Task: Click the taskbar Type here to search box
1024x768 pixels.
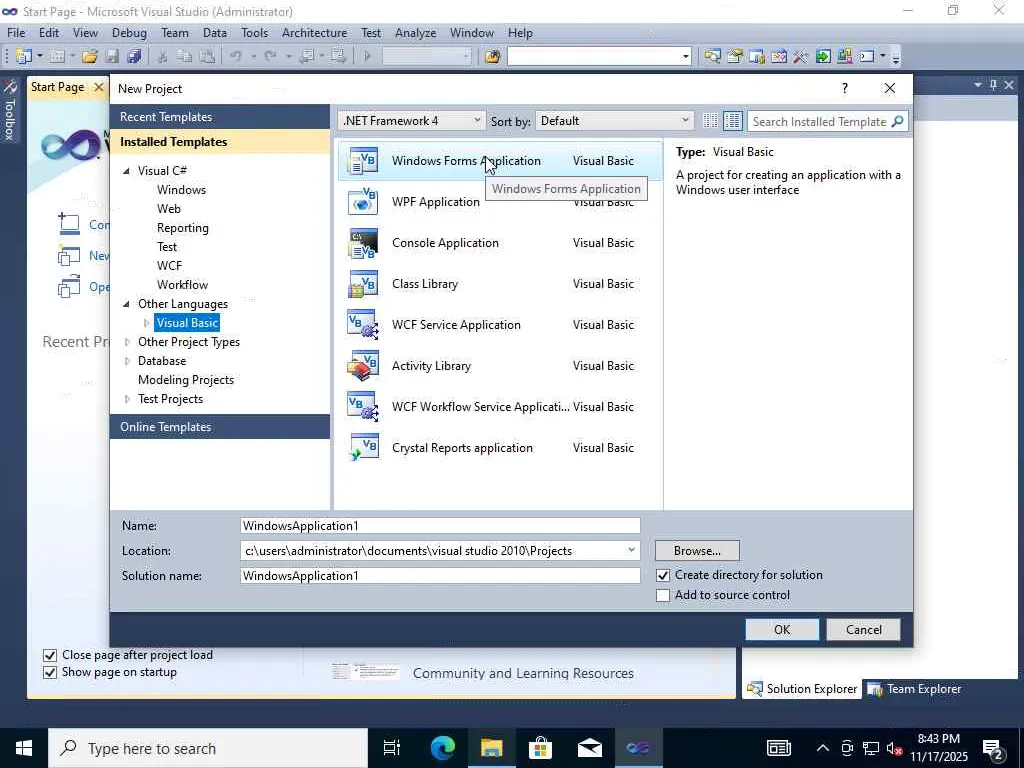Action: click(208, 748)
